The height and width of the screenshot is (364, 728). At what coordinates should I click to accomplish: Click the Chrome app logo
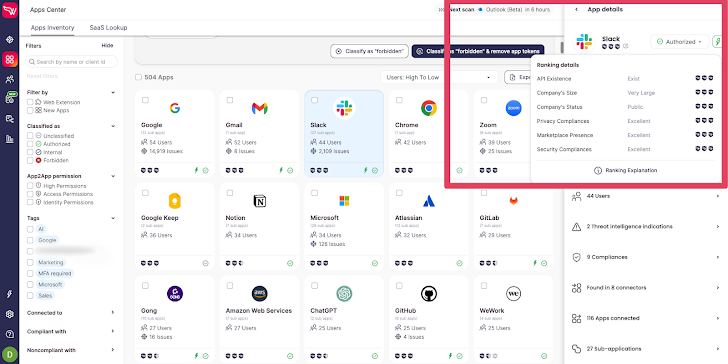(x=429, y=108)
